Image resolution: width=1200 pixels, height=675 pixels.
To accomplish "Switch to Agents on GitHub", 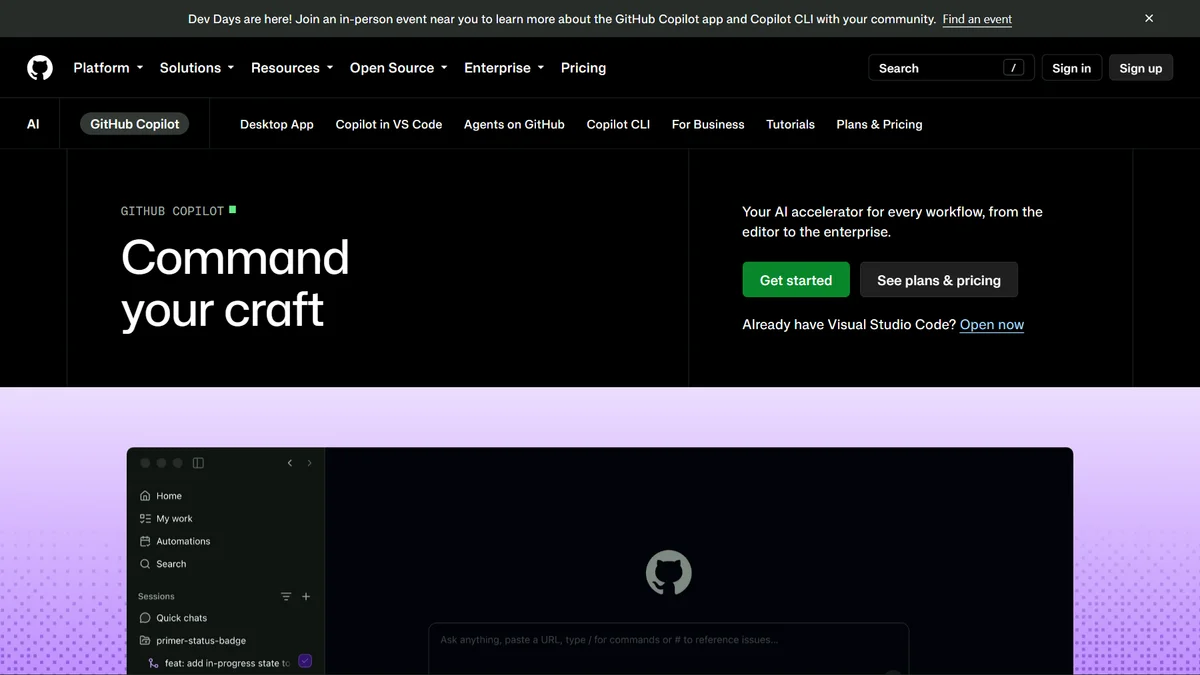I will [514, 124].
